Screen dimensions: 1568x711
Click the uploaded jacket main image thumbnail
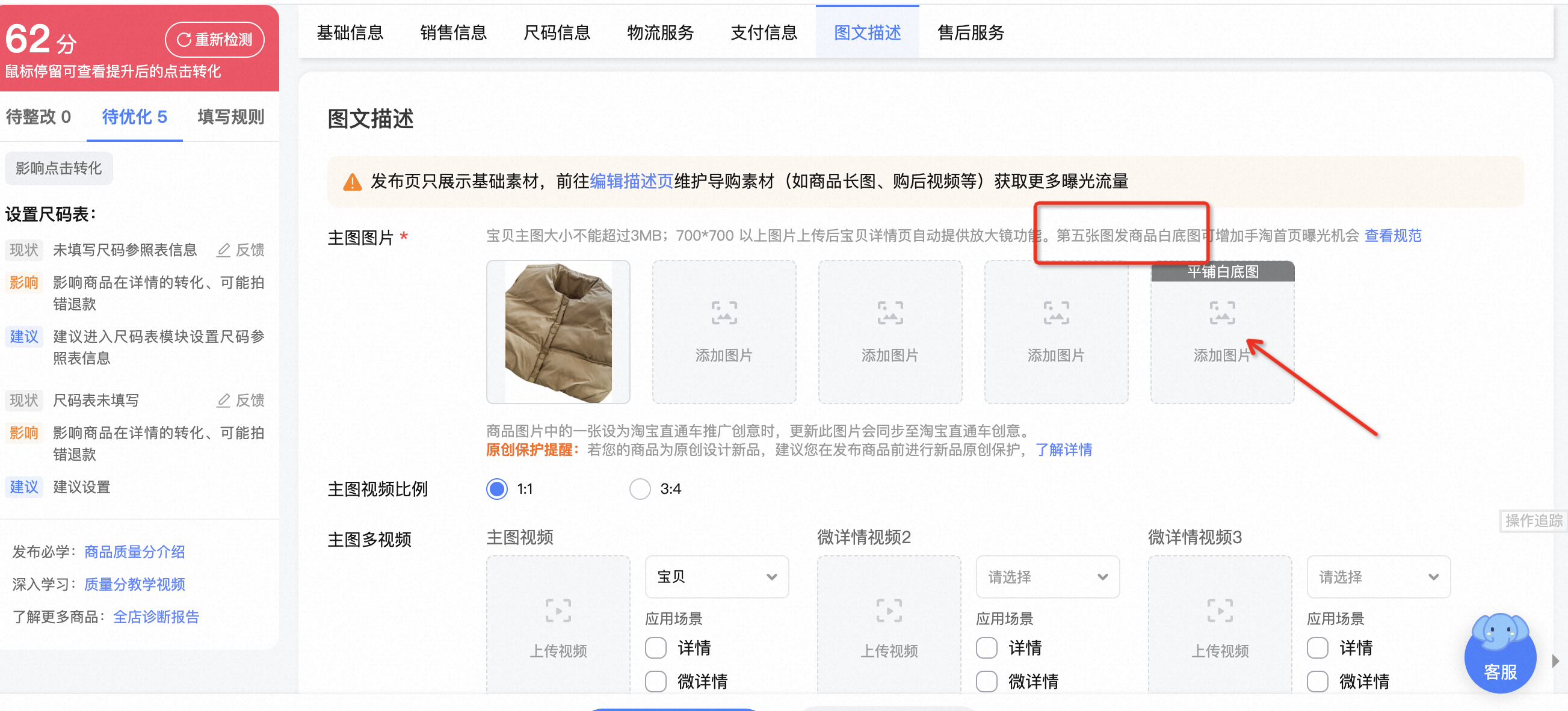pyautogui.click(x=558, y=333)
